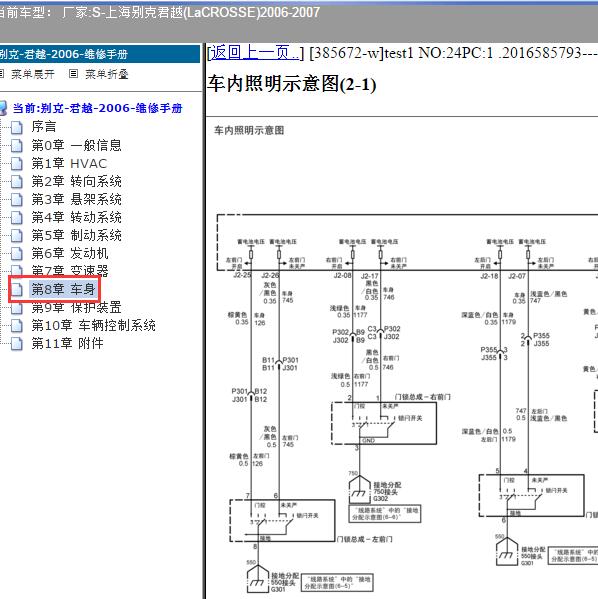Viewport: 598px width, 599px height.
Task: Click the small 车内照明示意图 caption
Action: [249, 130]
